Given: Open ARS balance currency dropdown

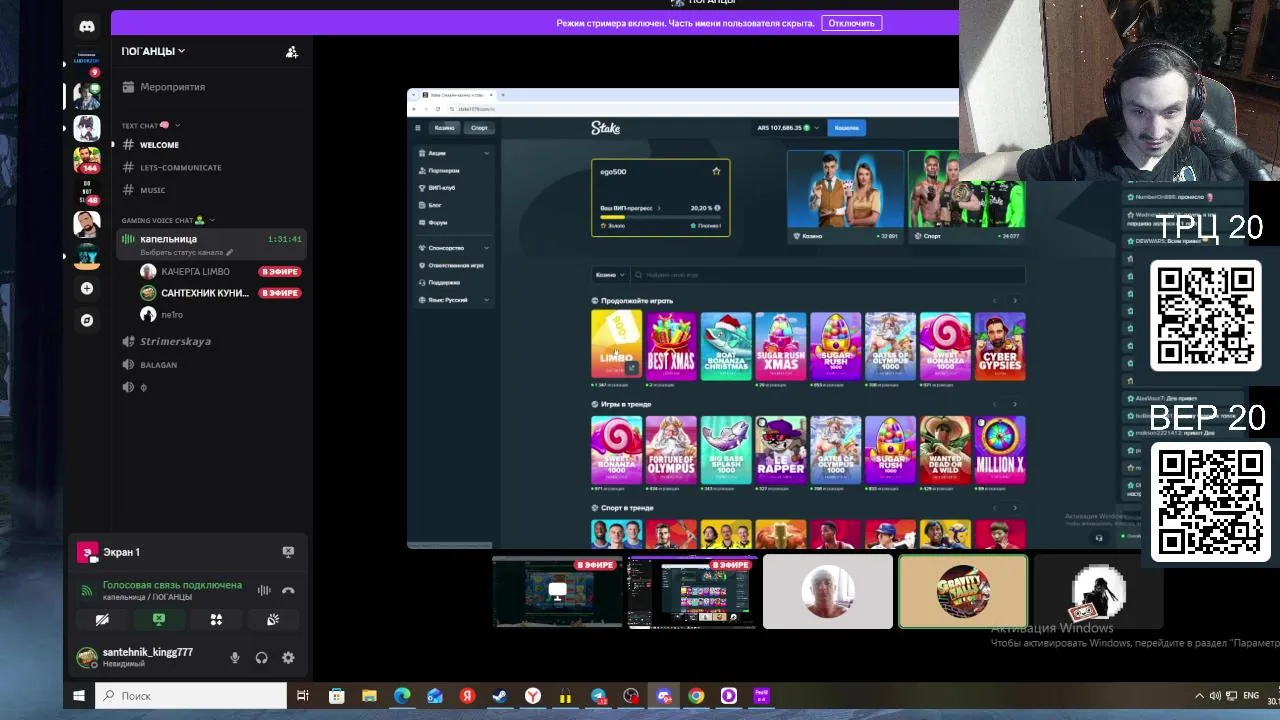Looking at the screenshot, I should (x=788, y=128).
